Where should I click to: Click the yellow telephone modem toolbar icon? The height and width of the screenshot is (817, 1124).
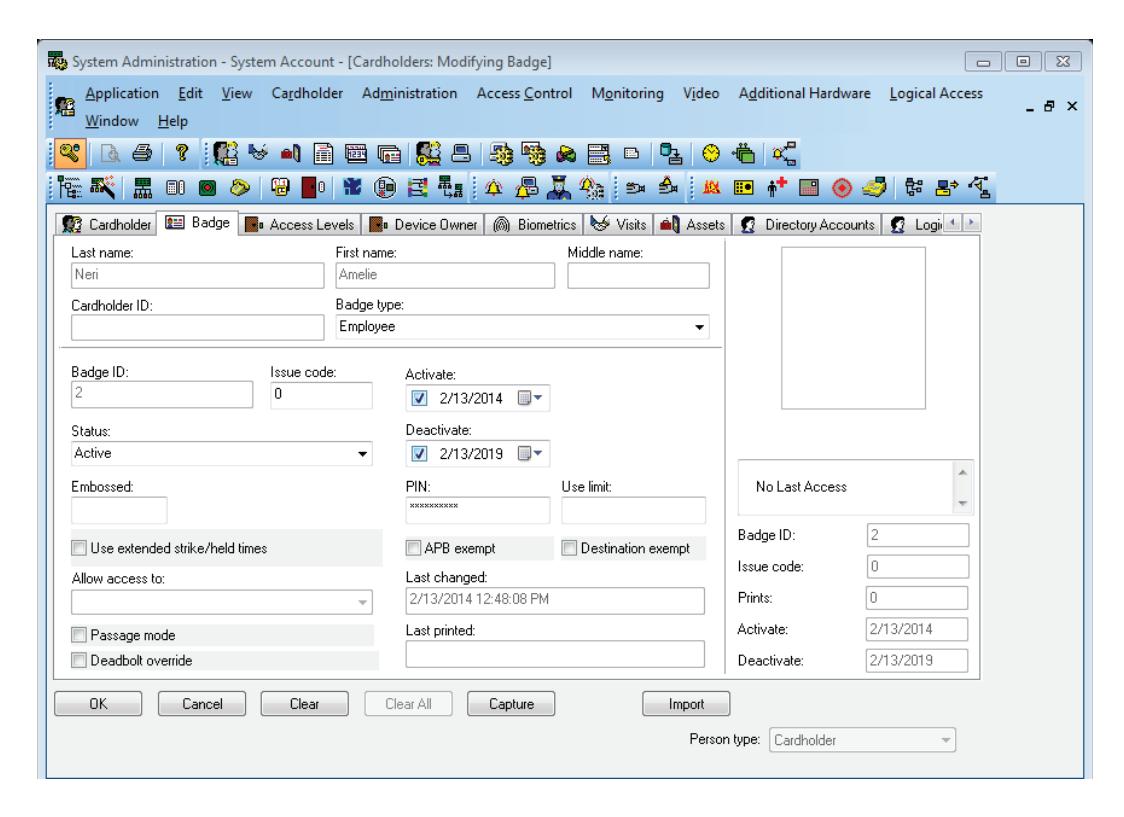click(240, 188)
